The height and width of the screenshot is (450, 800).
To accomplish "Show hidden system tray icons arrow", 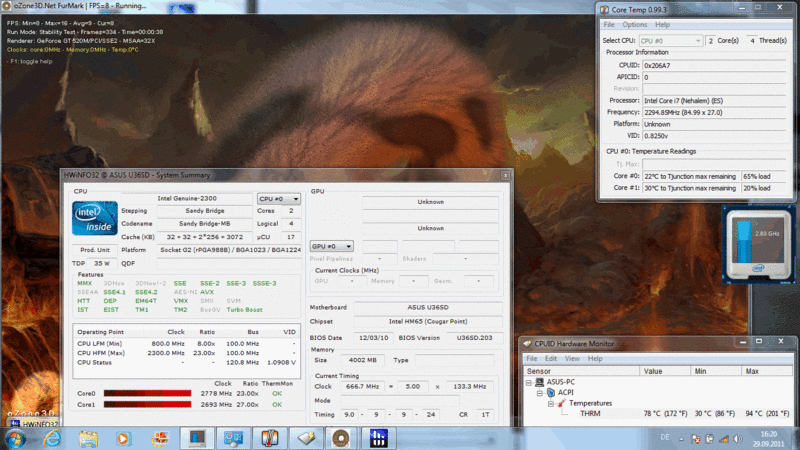I will [x=681, y=439].
